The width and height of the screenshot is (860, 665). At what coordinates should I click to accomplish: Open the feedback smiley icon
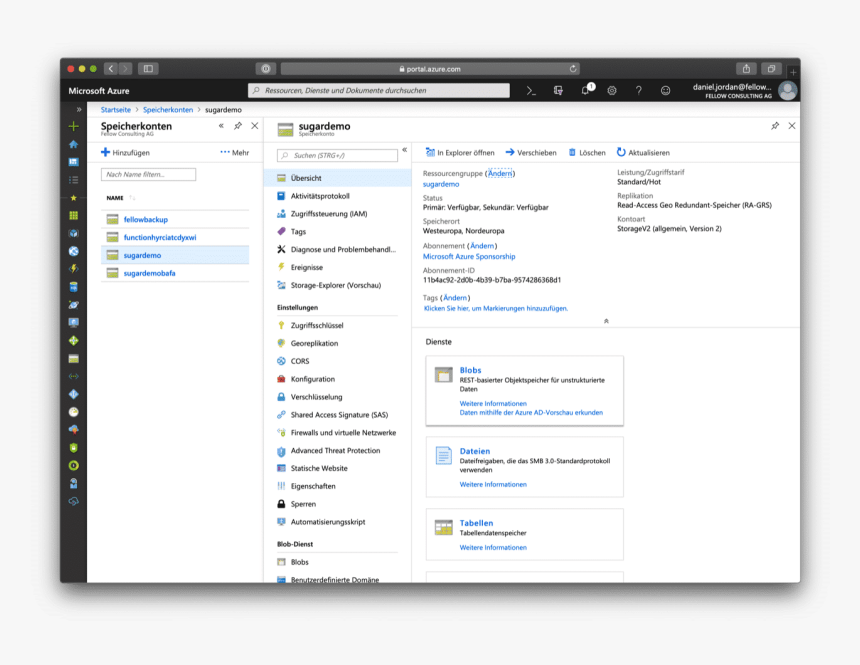(665, 91)
